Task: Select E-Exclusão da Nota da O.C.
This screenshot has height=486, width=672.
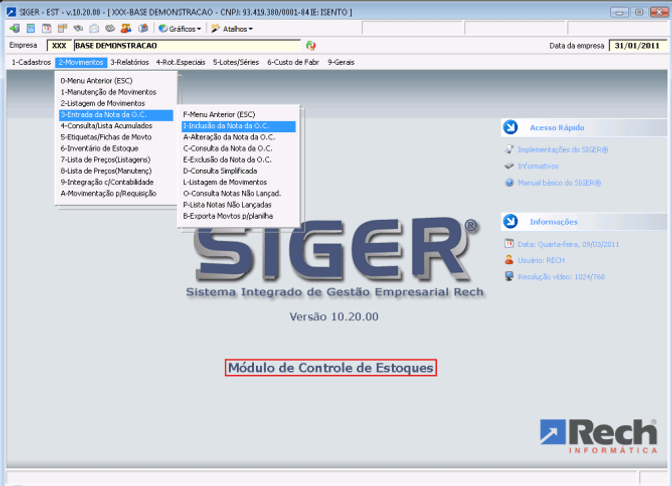Action: (x=238, y=159)
